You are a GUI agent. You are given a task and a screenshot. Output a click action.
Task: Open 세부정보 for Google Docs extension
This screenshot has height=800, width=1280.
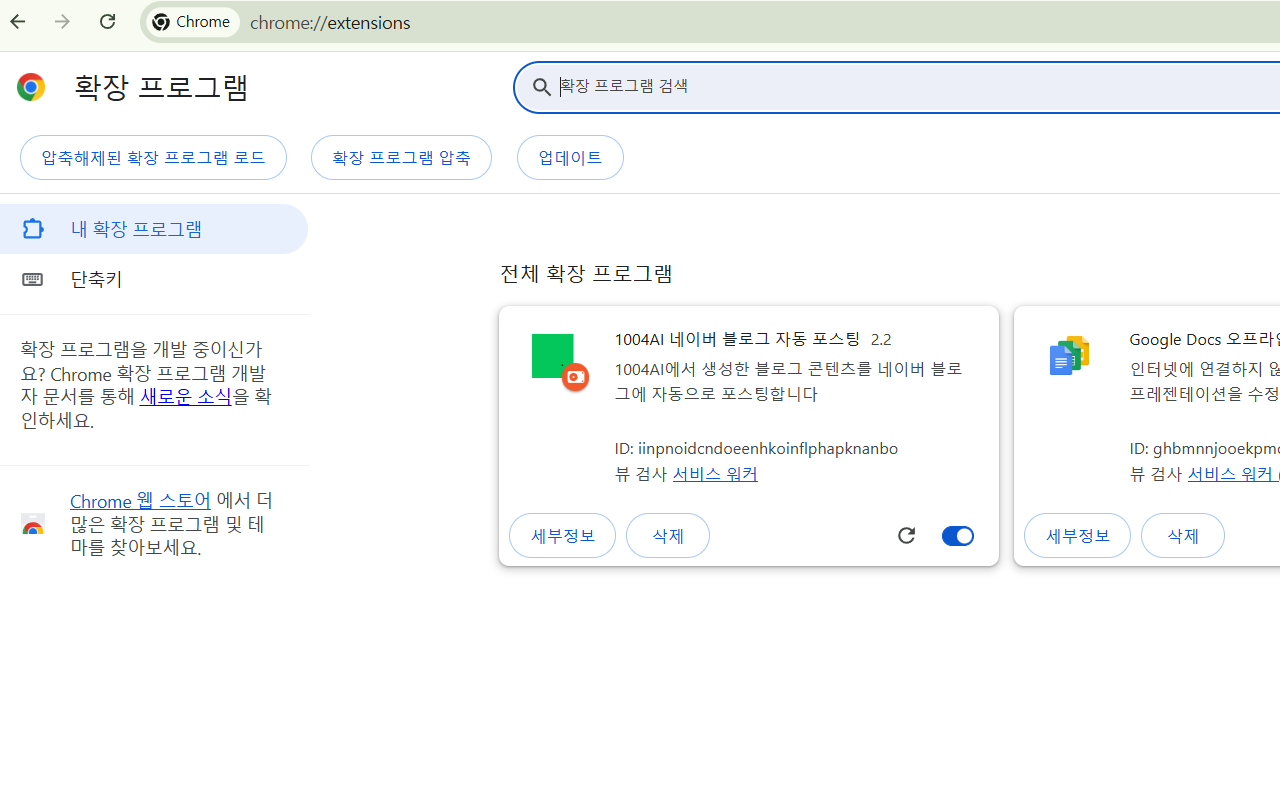pyautogui.click(x=1077, y=536)
